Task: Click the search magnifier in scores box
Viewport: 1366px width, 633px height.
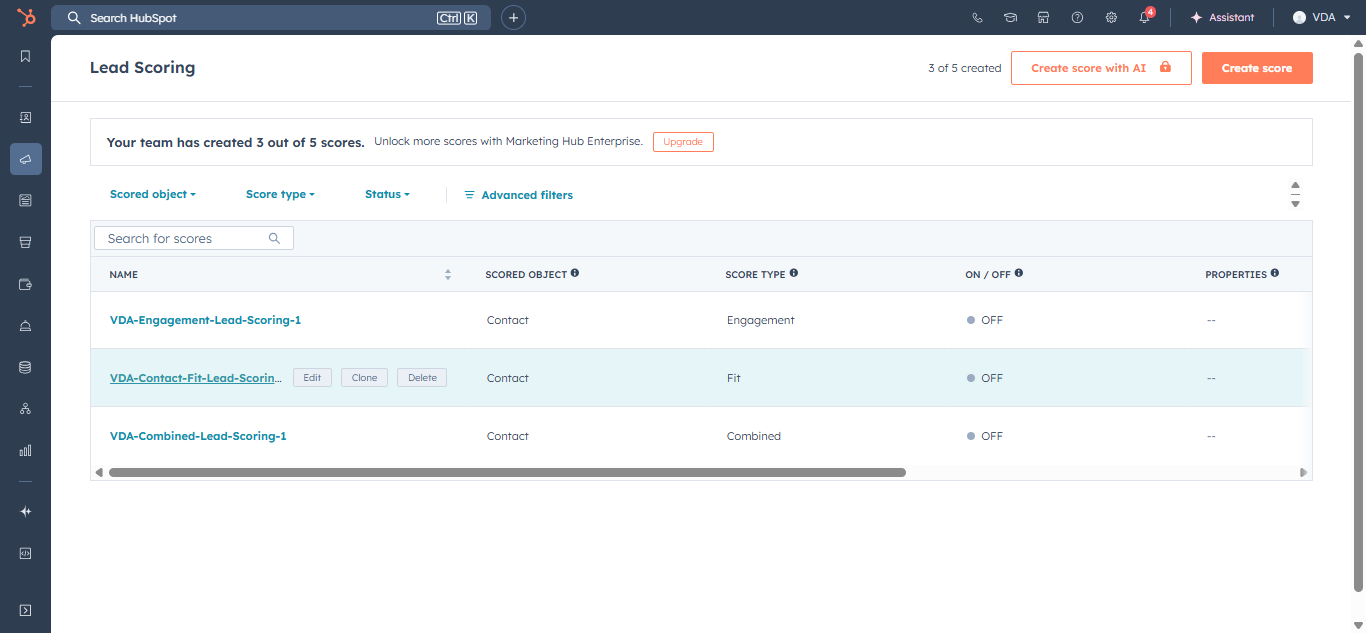Action: [275, 238]
